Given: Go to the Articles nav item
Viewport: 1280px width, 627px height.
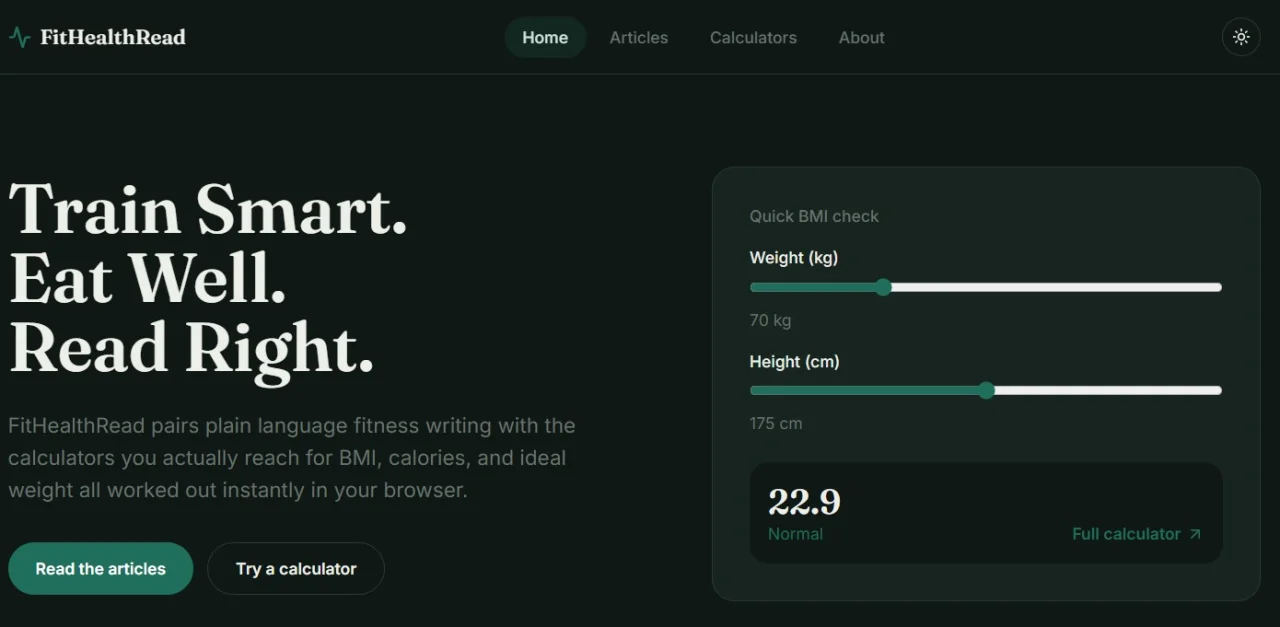Looking at the screenshot, I should 639,37.
